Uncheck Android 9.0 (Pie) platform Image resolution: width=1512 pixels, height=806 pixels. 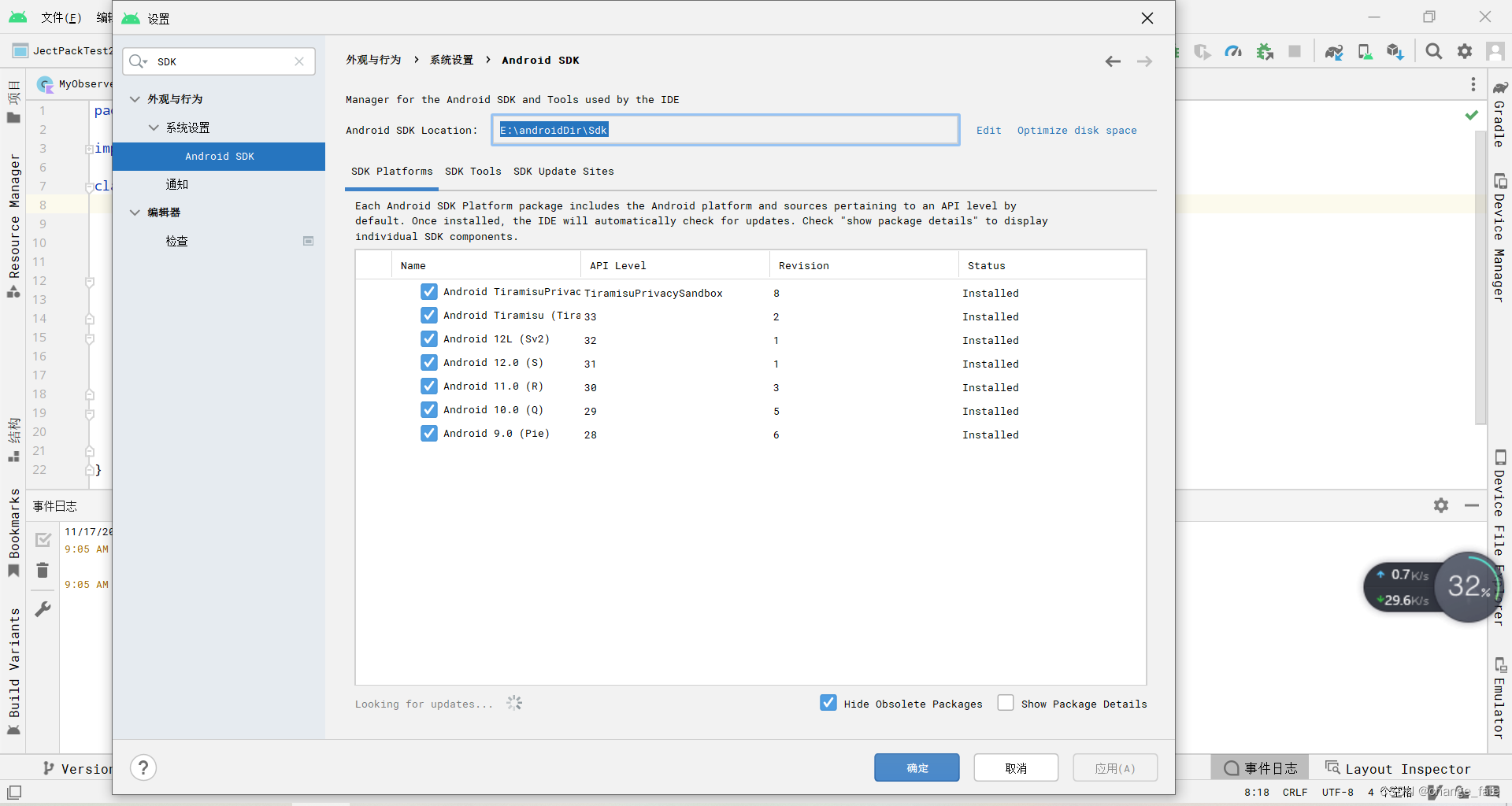tap(428, 434)
